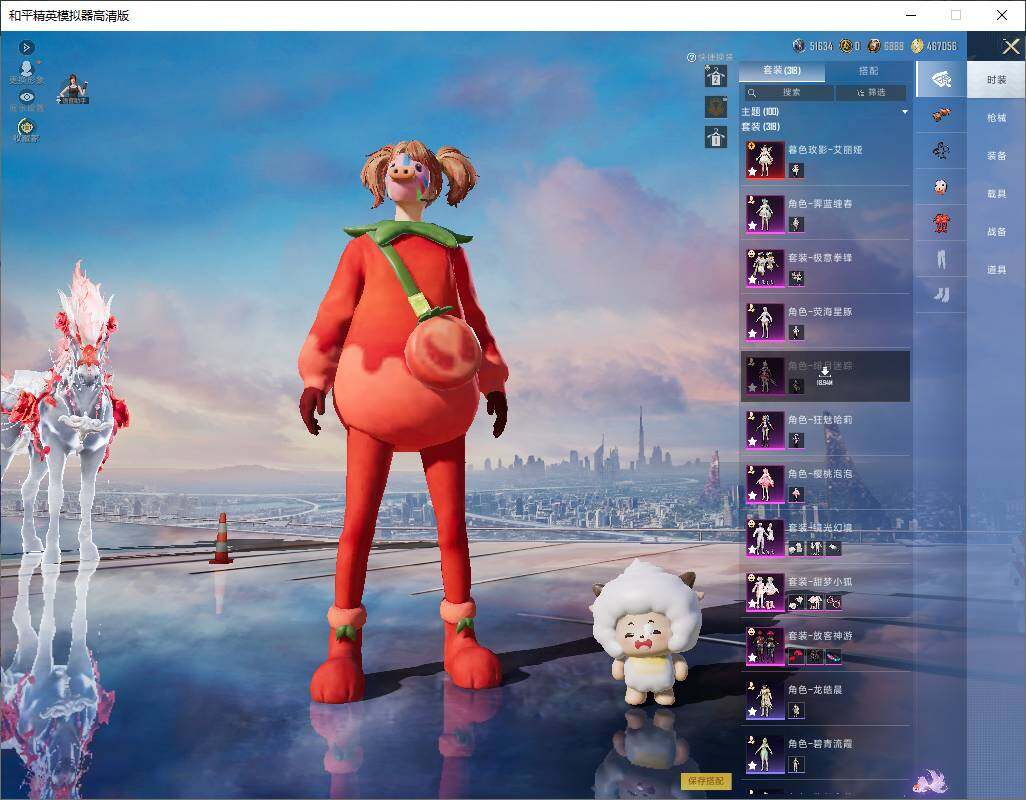Open the 筛选 filter control

[872, 93]
